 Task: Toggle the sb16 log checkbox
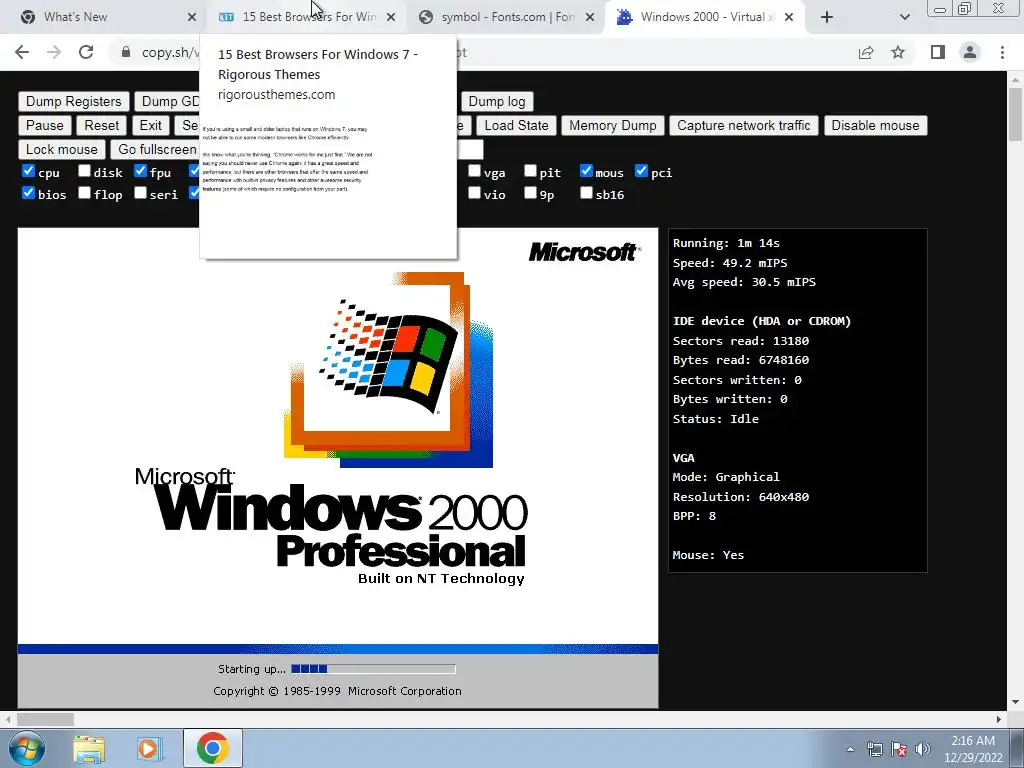586,193
